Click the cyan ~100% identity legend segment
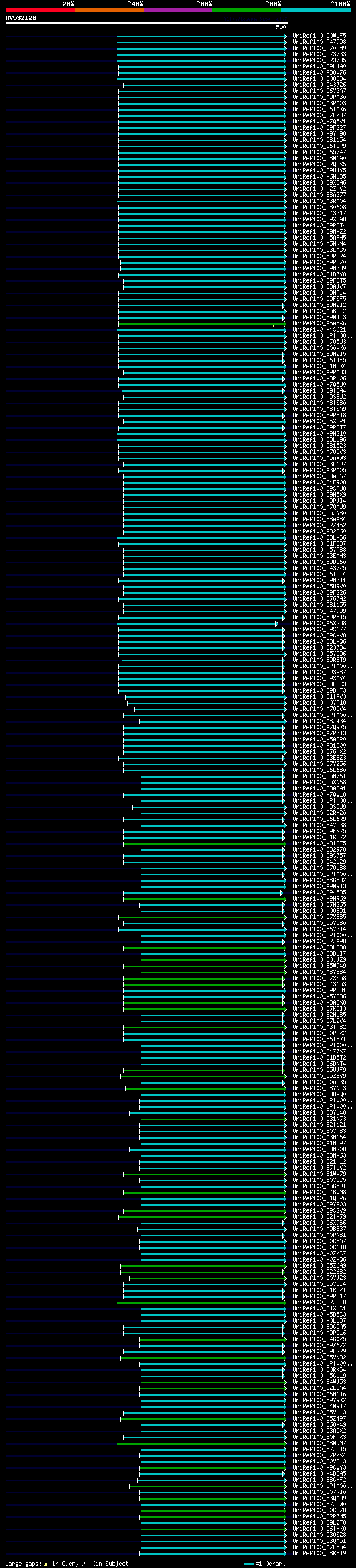Viewport: 356px width, 1568px height. click(316, 10)
